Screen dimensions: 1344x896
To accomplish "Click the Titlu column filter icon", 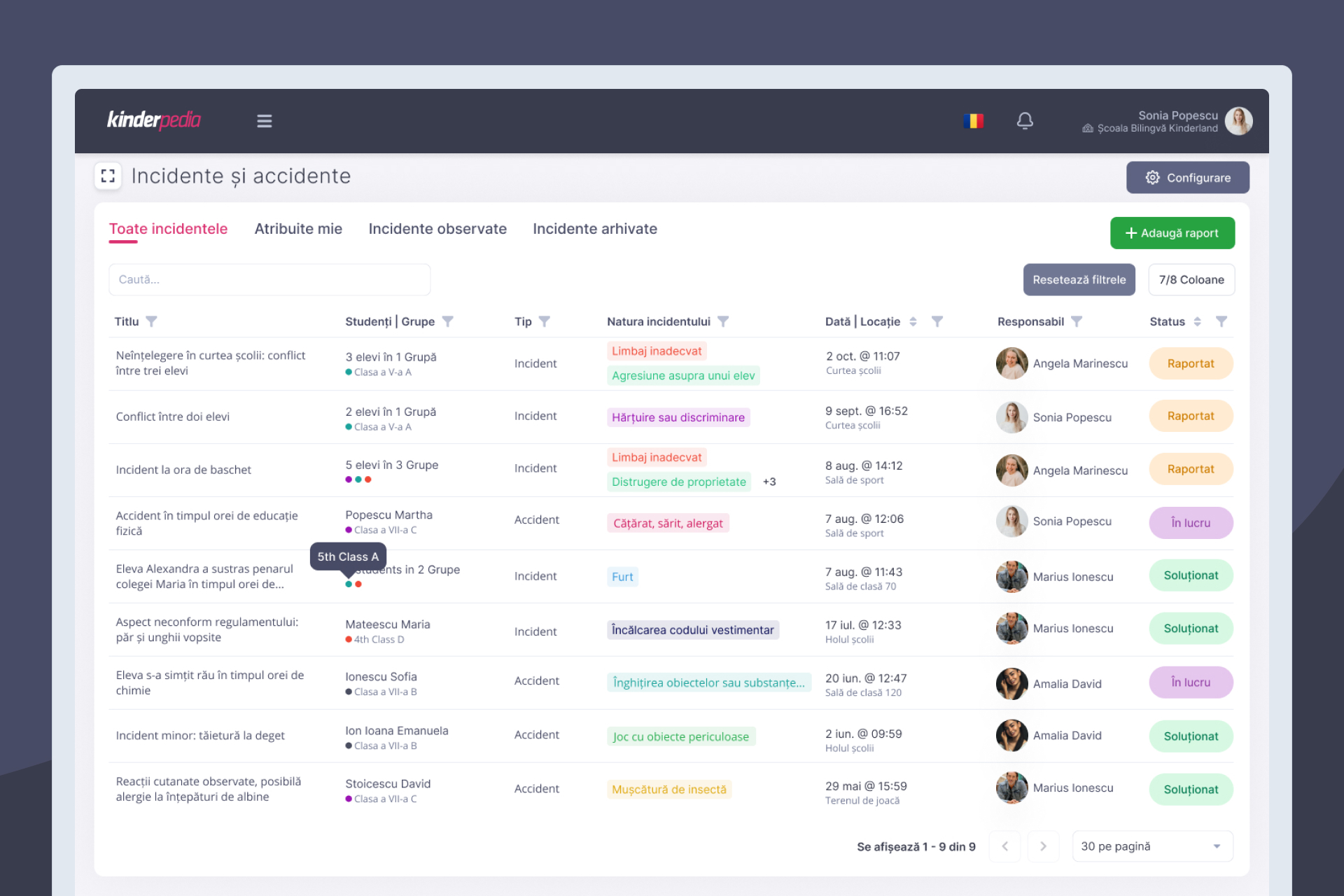I will (151, 321).
